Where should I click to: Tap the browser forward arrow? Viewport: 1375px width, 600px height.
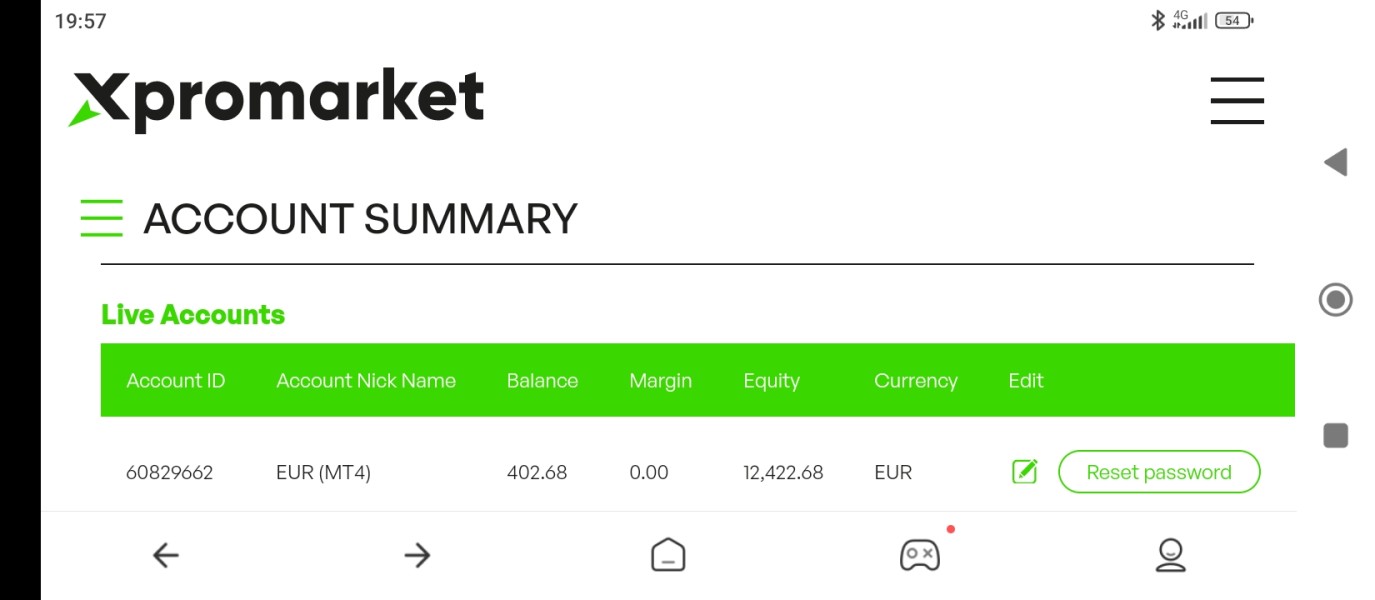point(417,555)
